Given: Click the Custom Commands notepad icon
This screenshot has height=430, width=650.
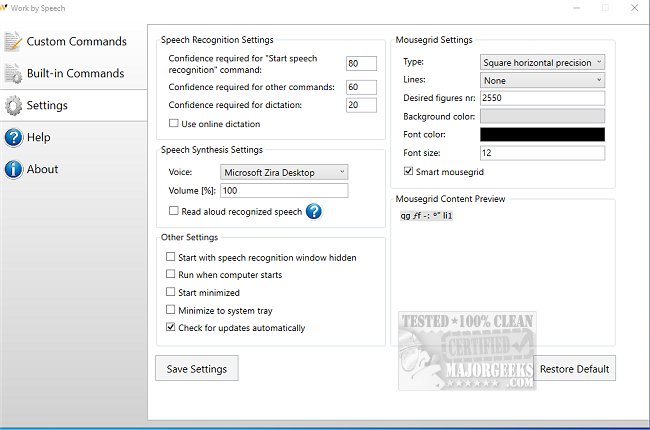Looking at the screenshot, I should coord(12,41).
